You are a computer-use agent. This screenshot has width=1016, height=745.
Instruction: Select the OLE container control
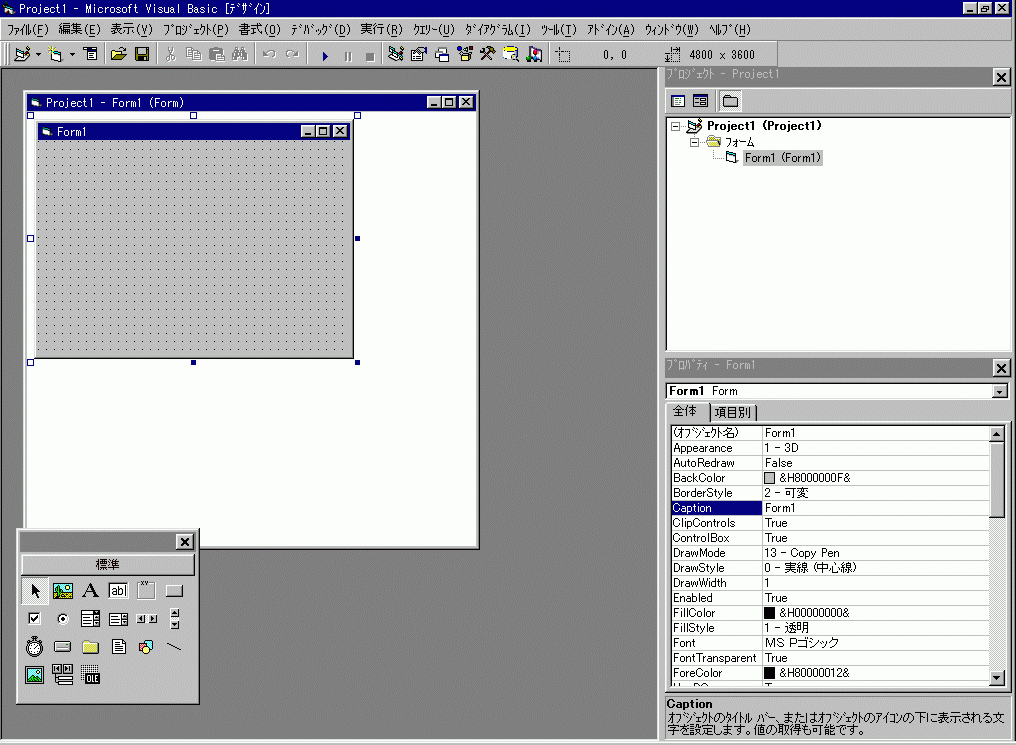click(91, 675)
